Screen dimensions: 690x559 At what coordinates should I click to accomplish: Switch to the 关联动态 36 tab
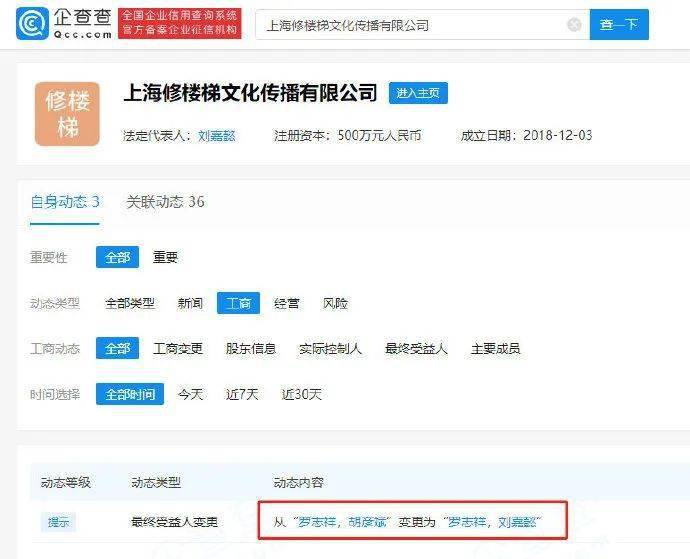(165, 202)
